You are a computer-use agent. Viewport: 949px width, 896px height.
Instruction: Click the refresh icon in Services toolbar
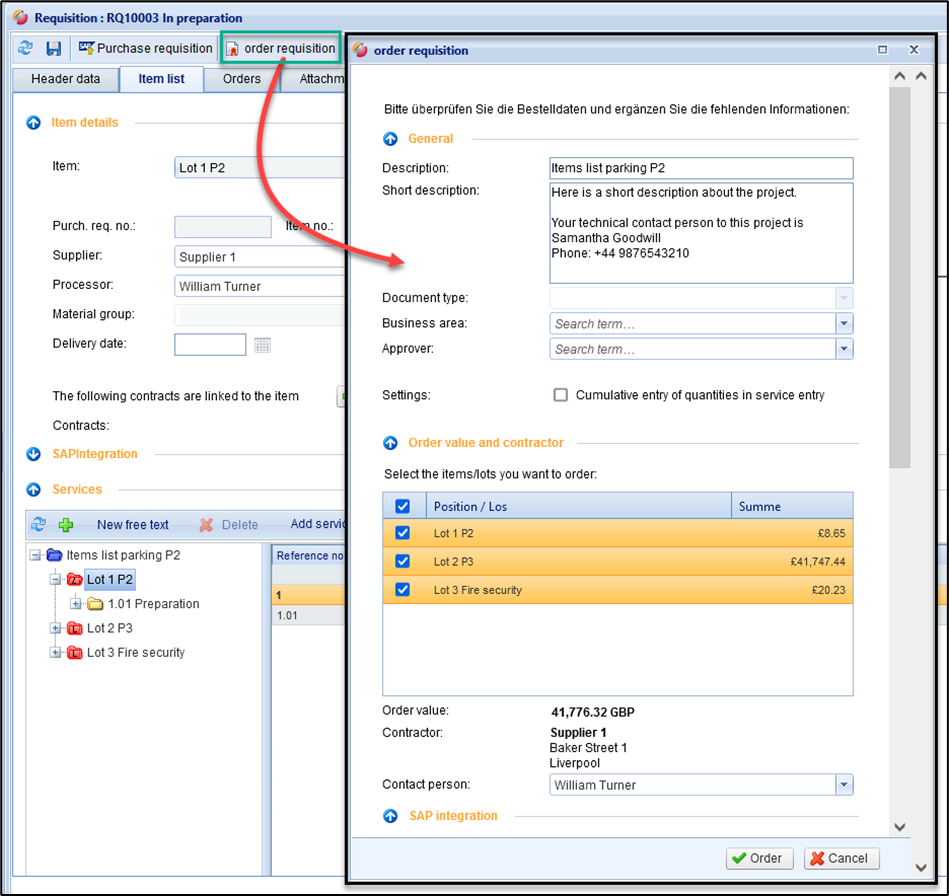[39, 524]
